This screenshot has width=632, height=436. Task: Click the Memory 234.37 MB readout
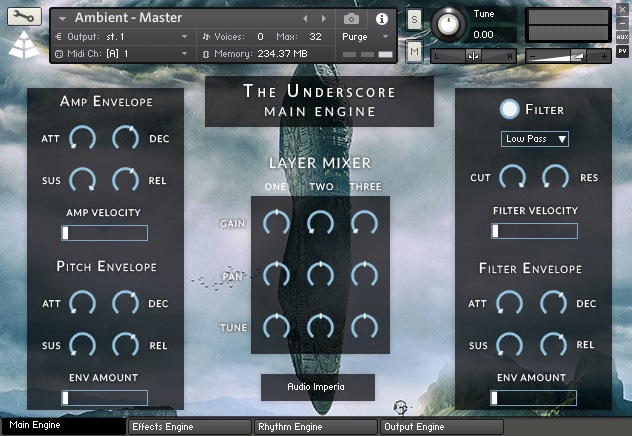282,54
